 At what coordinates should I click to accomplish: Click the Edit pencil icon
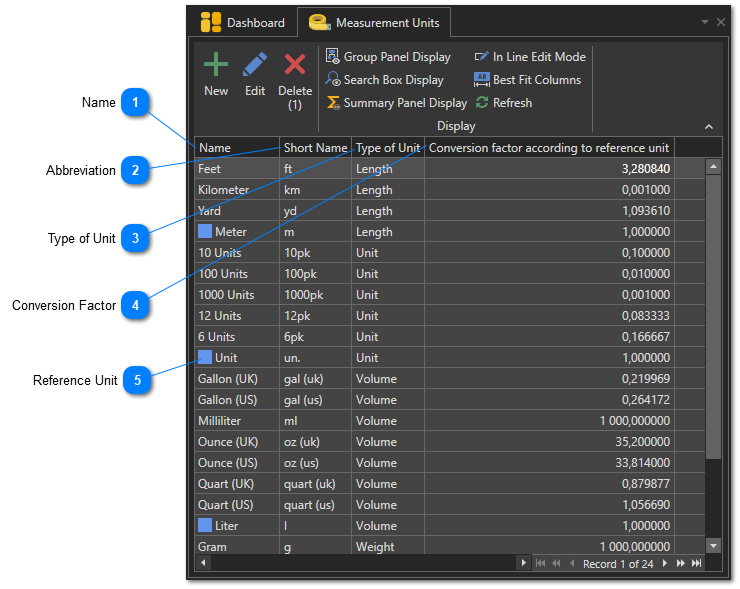[x=255, y=66]
